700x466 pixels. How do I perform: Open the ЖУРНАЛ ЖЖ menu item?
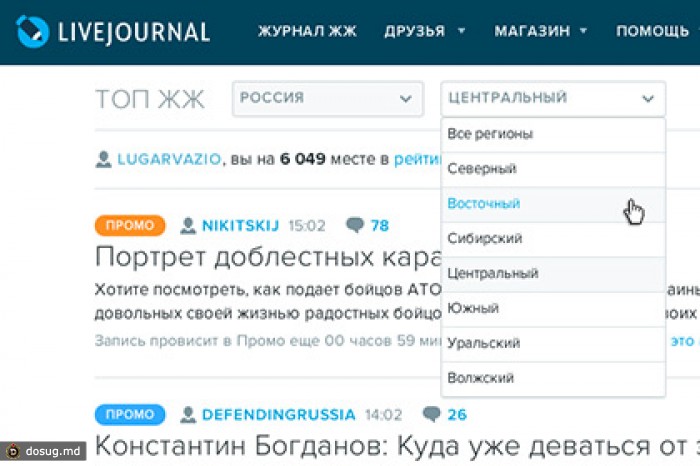point(307,31)
